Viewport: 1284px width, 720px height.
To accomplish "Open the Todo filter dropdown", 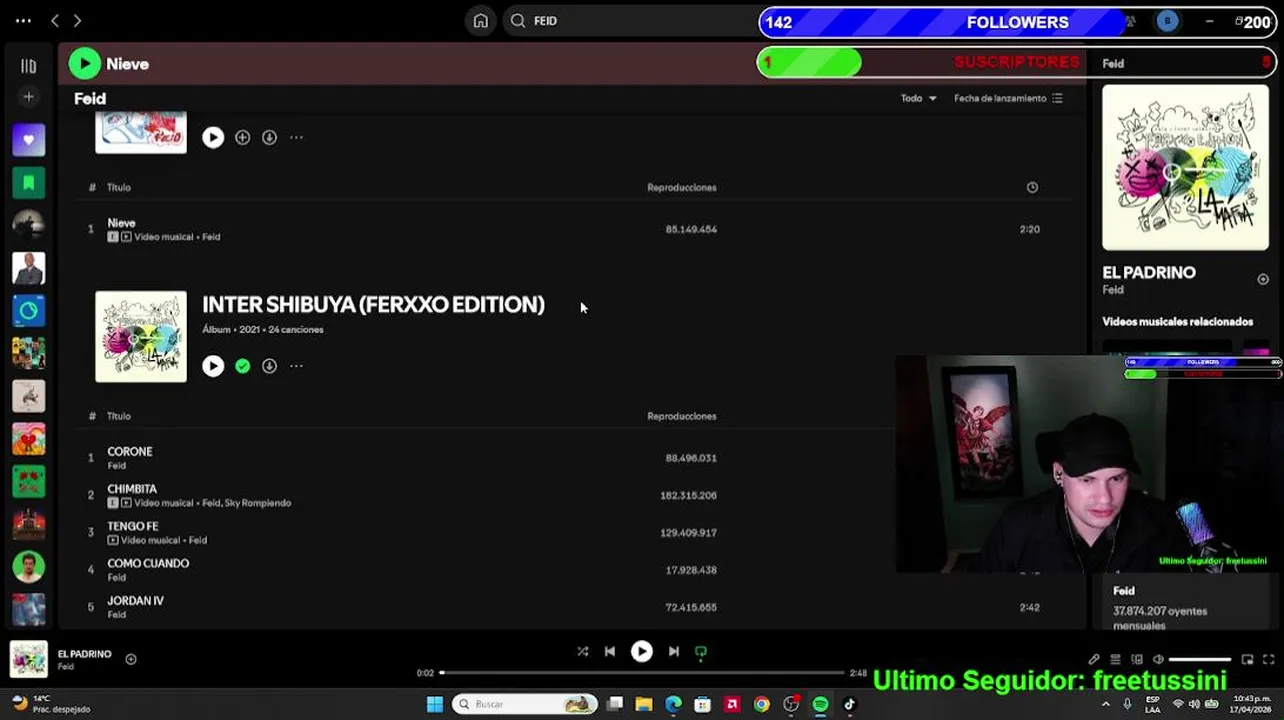I will [918, 98].
